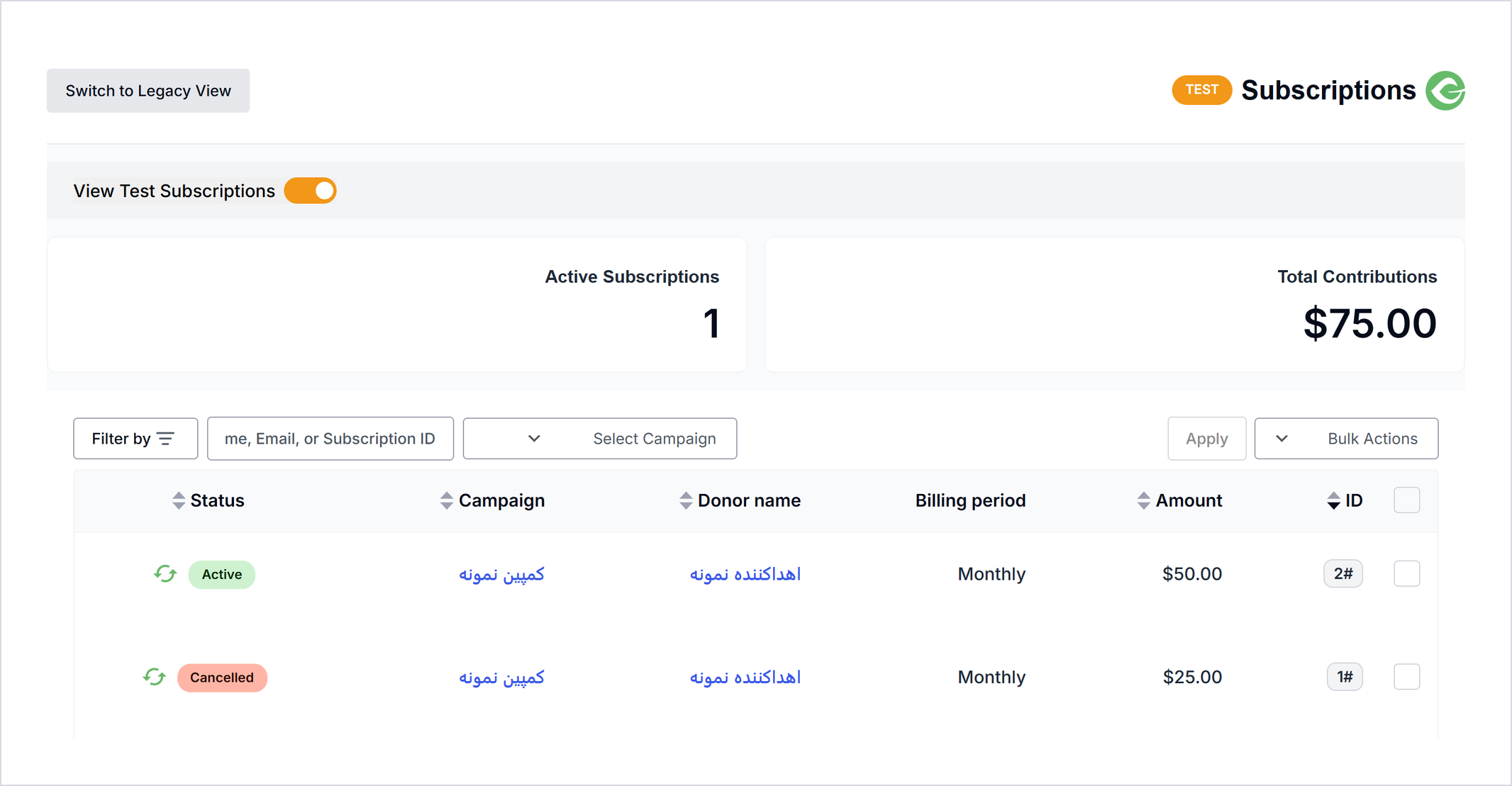The height and width of the screenshot is (786, 1512).
Task: Click the Total Contributions $75.00 value
Action: point(1369,323)
